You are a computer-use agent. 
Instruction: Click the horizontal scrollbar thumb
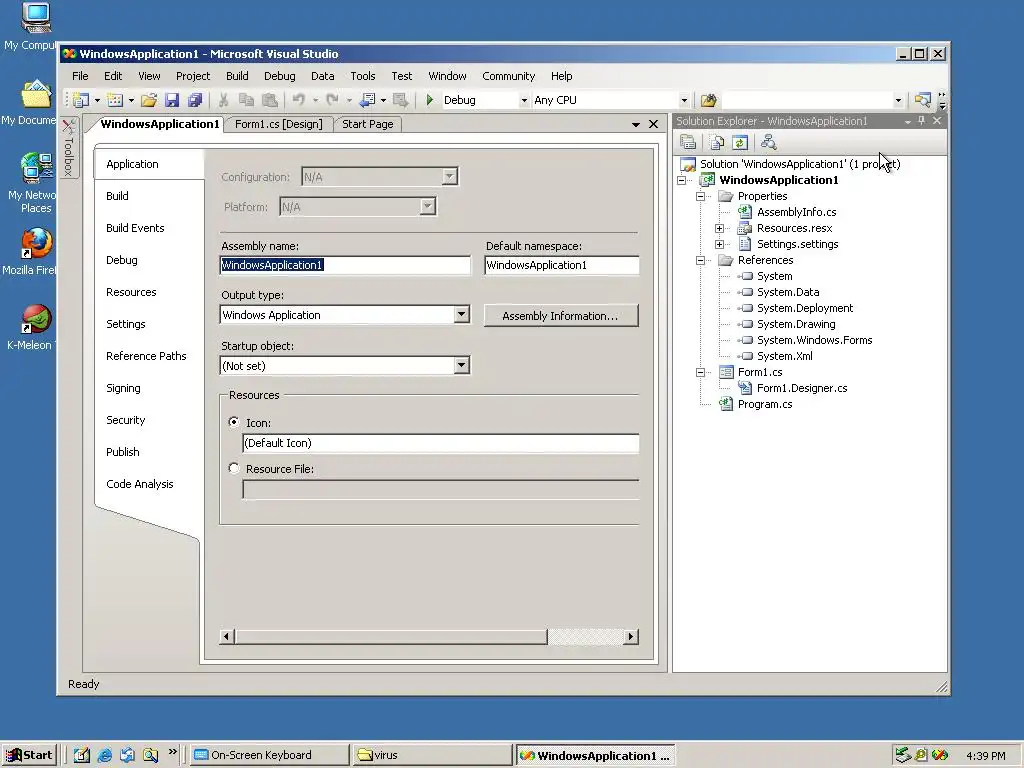(391, 636)
